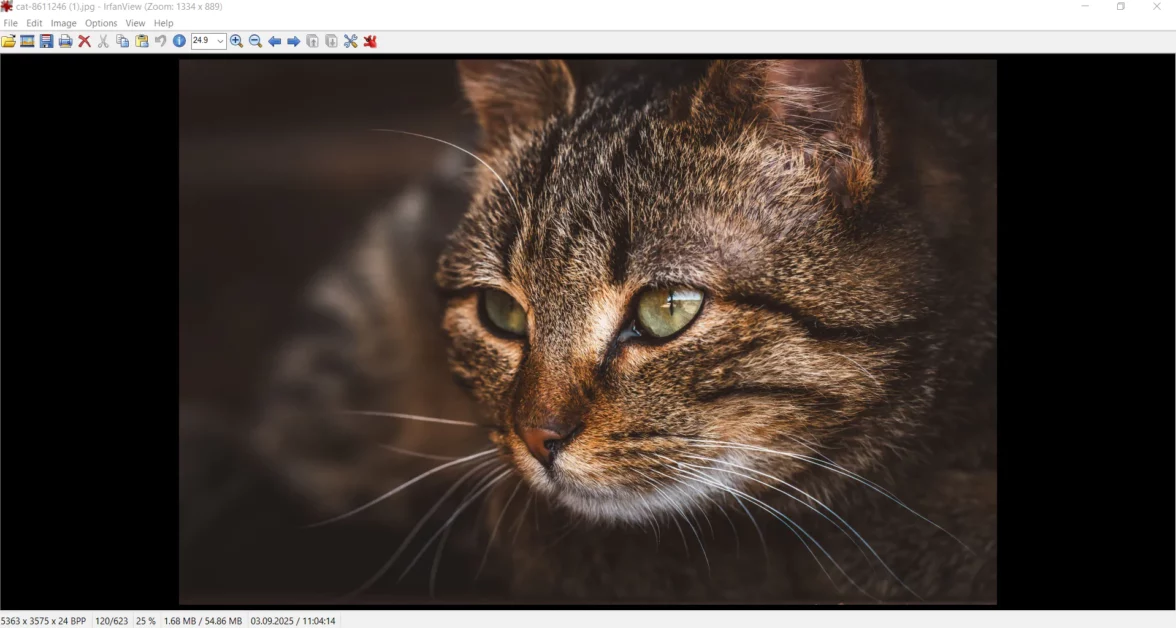Click the Cut scissors icon
The width and height of the screenshot is (1176, 628).
(x=103, y=41)
